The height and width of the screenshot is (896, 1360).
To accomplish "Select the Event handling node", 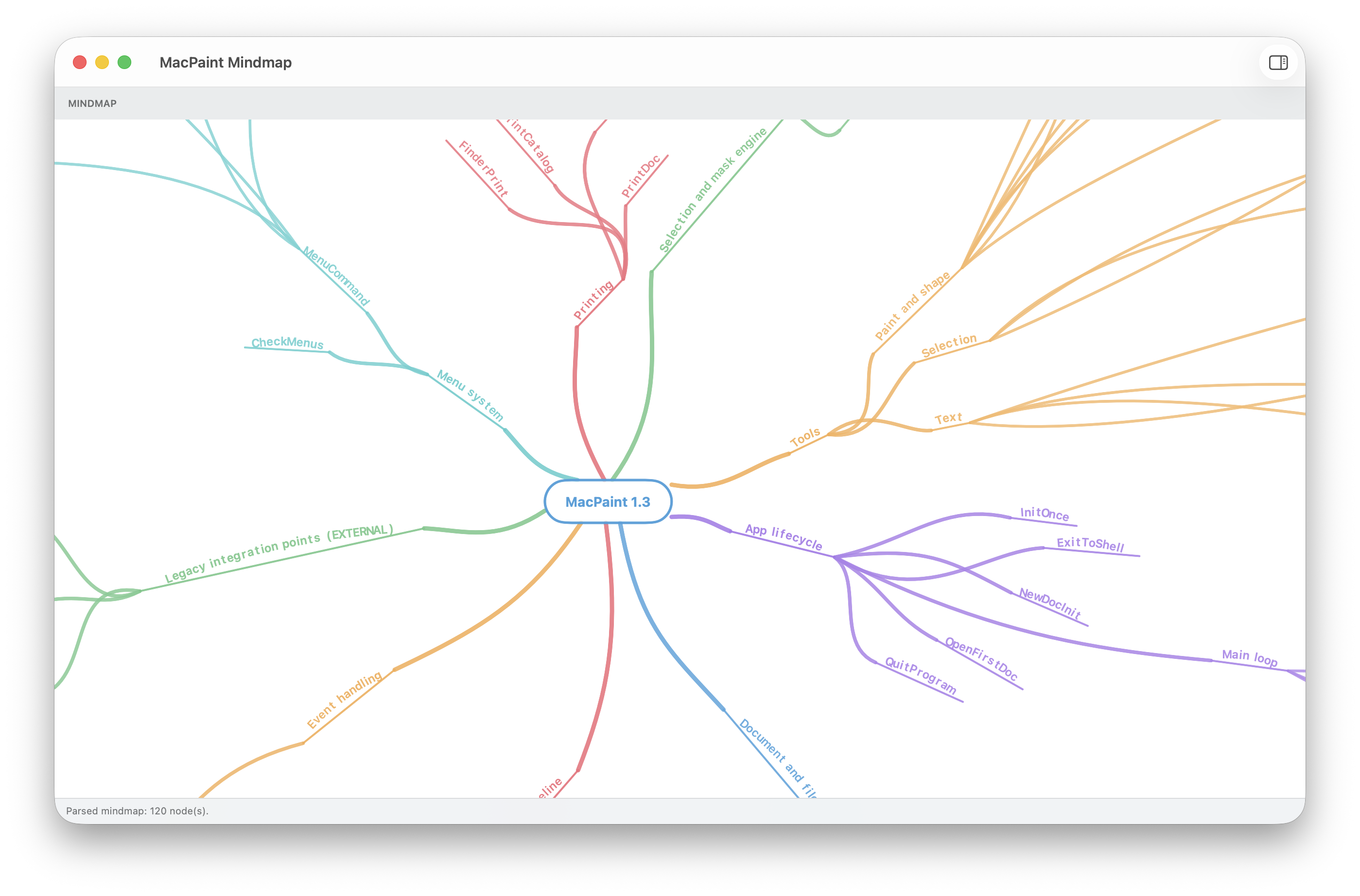I will coord(344,701).
